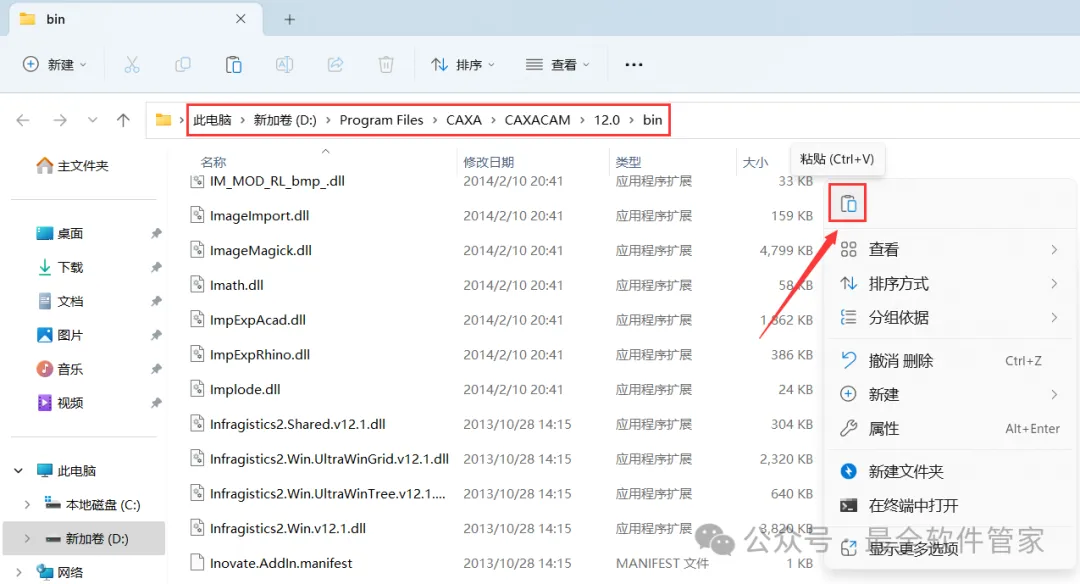Go forward with the right arrow

60,121
